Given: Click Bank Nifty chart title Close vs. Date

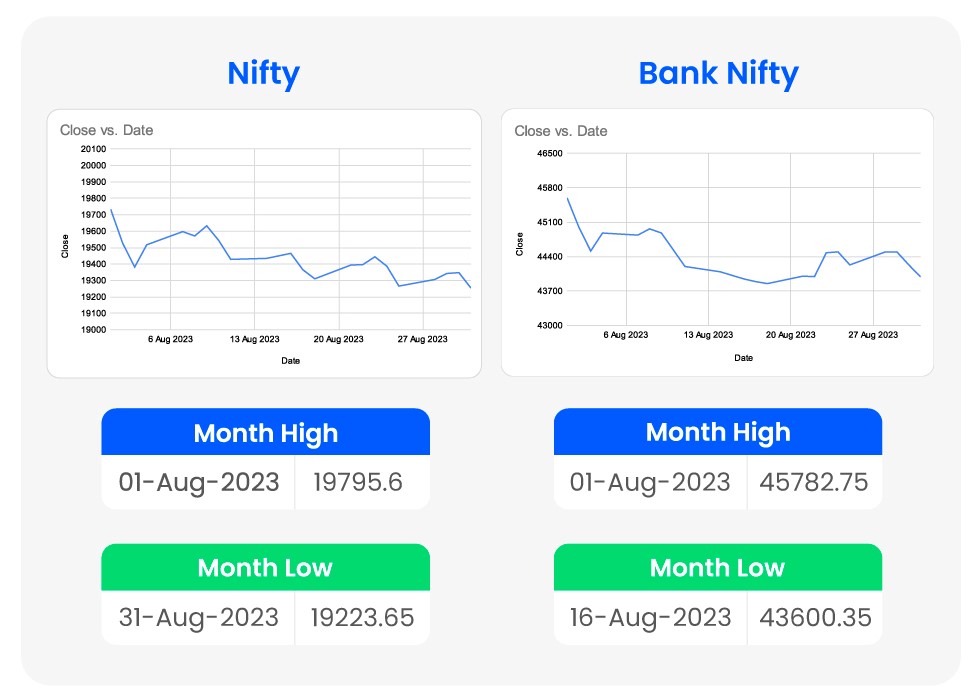Looking at the screenshot, I should click(560, 131).
